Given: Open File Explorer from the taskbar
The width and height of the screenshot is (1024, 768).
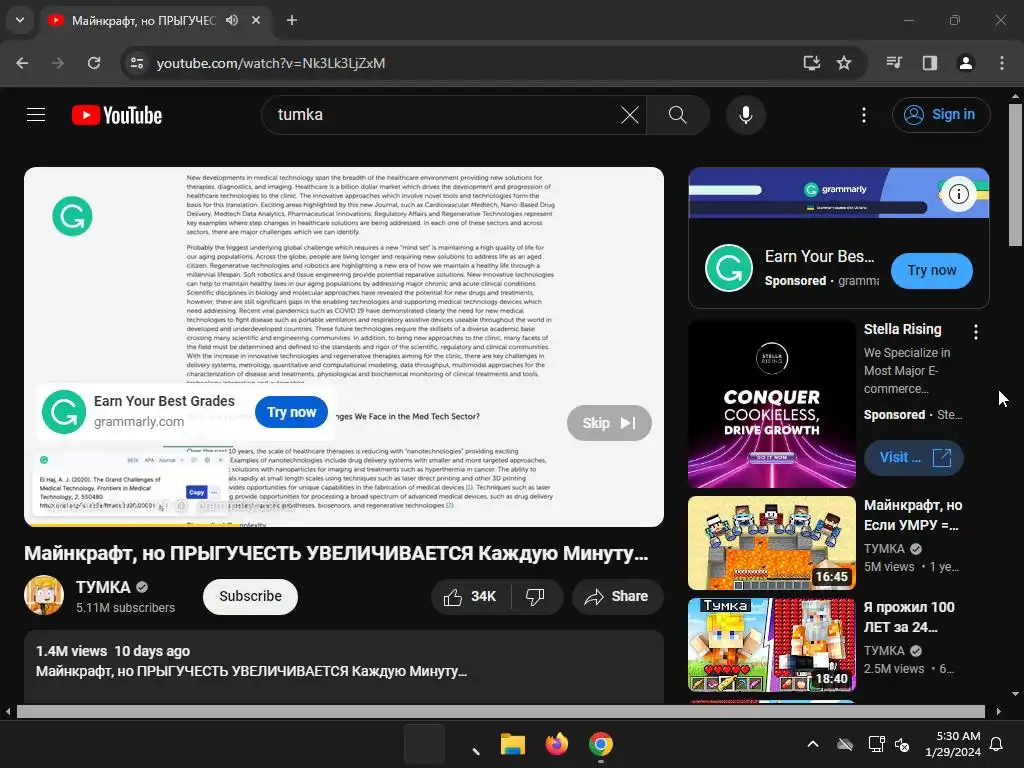Looking at the screenshot, I should coord(513,744).
